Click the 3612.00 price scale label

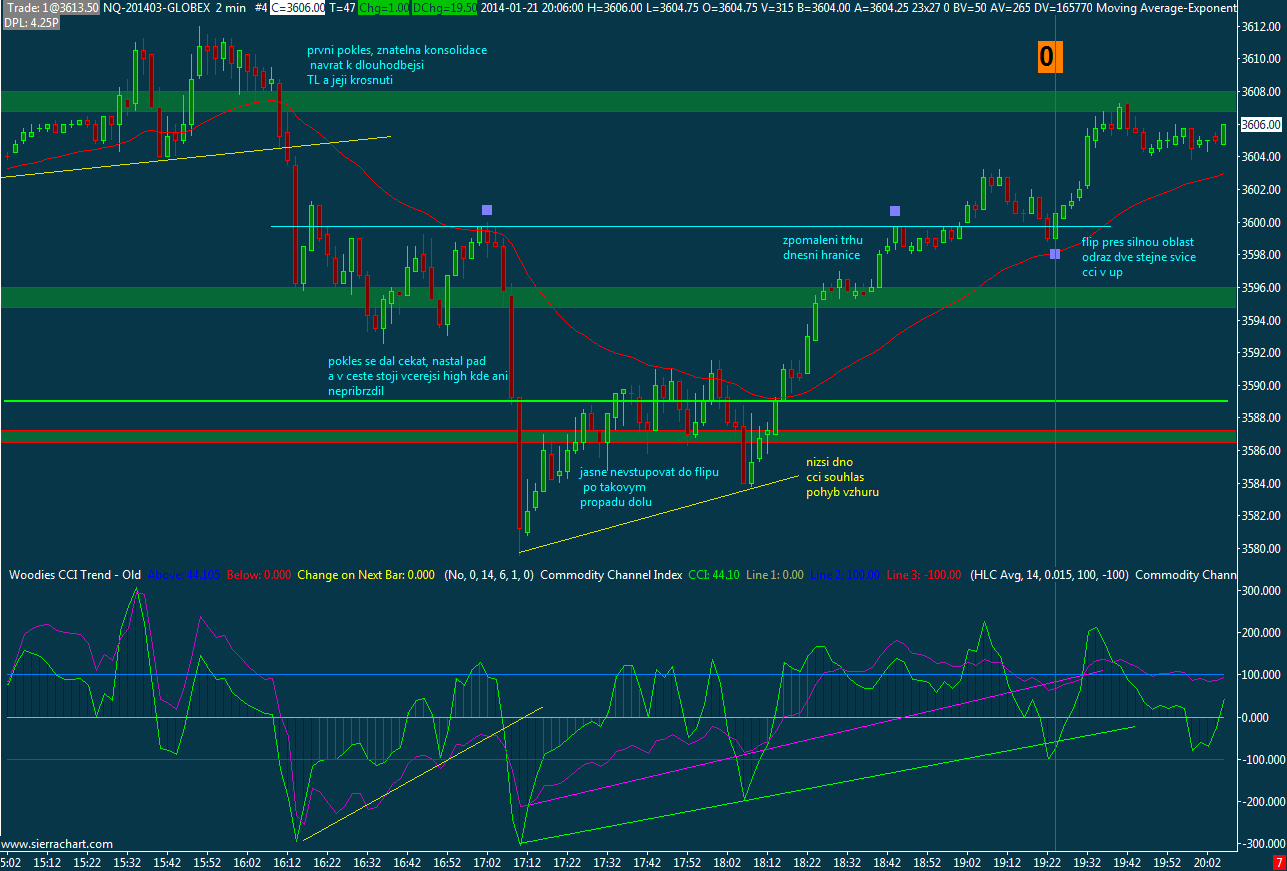tap(1263, 26)
